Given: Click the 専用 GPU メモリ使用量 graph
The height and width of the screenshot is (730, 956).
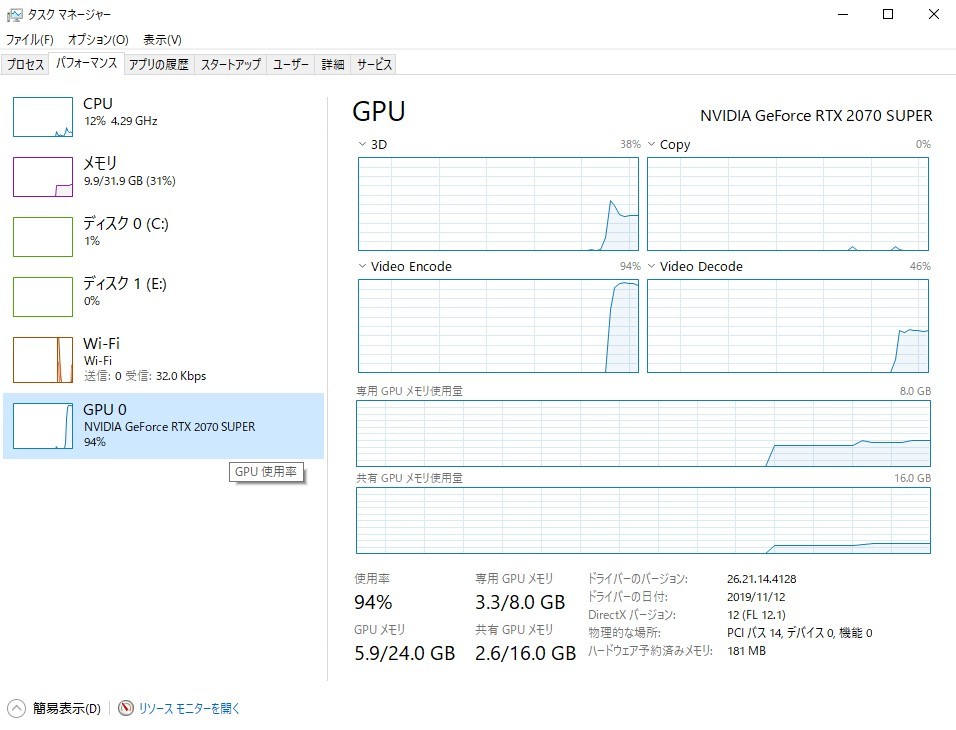Looking at the screenshot, I should [x=643, y=434].
